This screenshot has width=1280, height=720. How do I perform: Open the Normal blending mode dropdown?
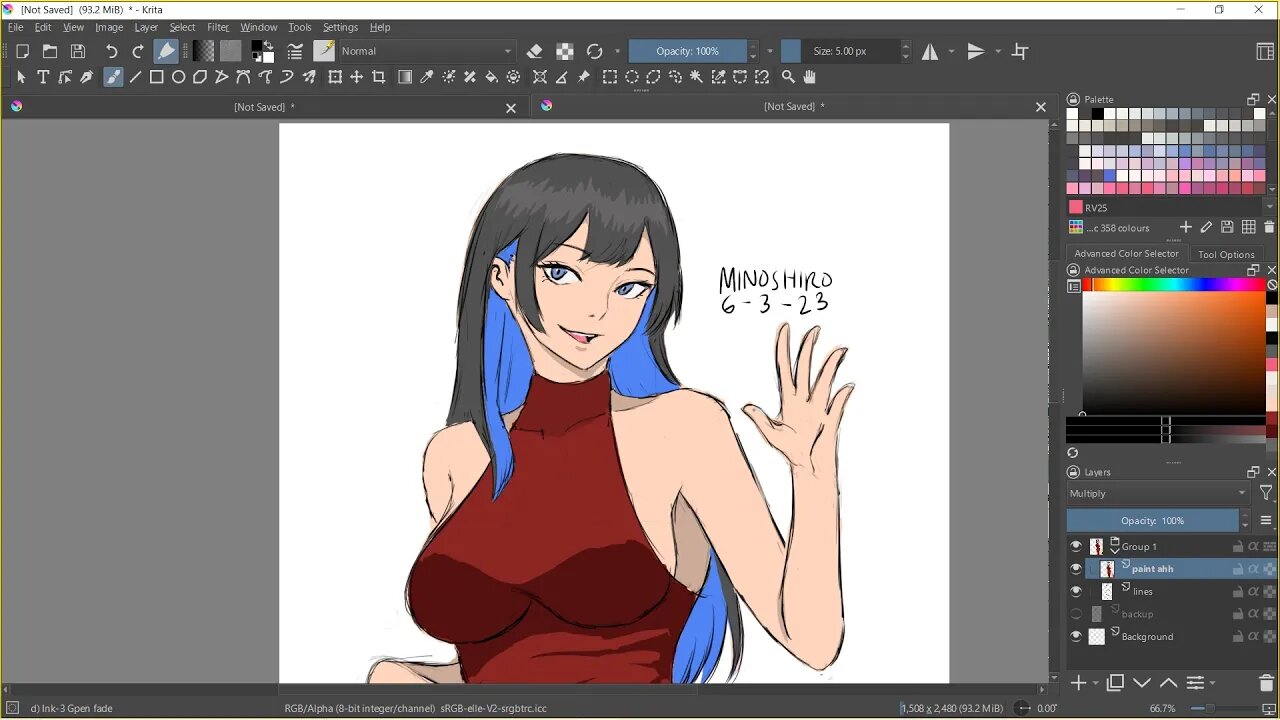point(426,51)
